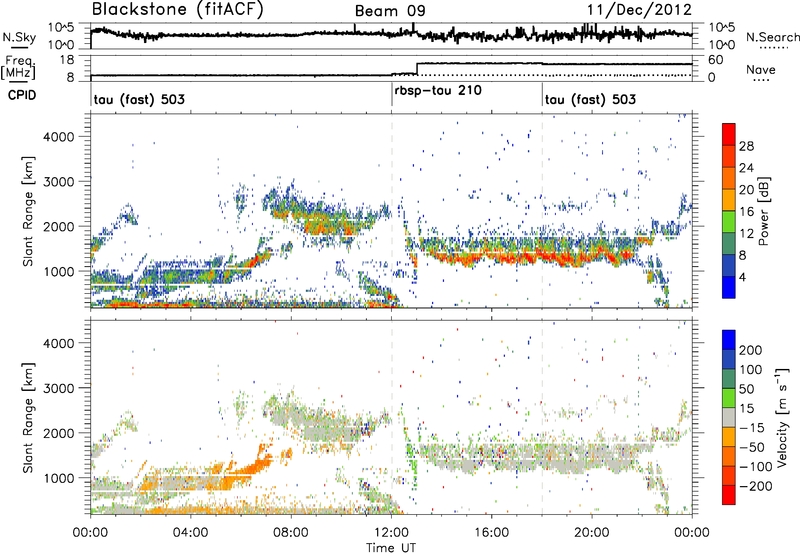Screen dimensions: 800x554
Task: Click the grey swatch in velocity color bar
Action: 729,417
